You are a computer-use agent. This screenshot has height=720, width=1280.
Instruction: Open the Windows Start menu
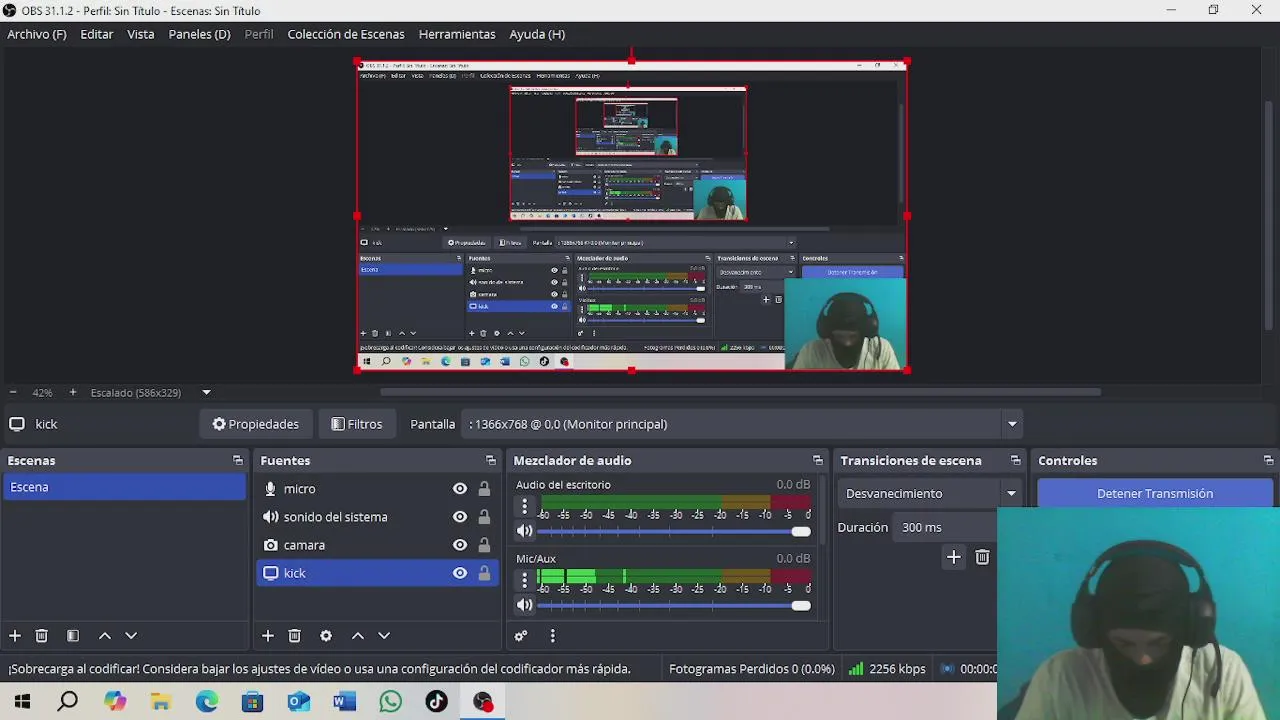(22, 702)
